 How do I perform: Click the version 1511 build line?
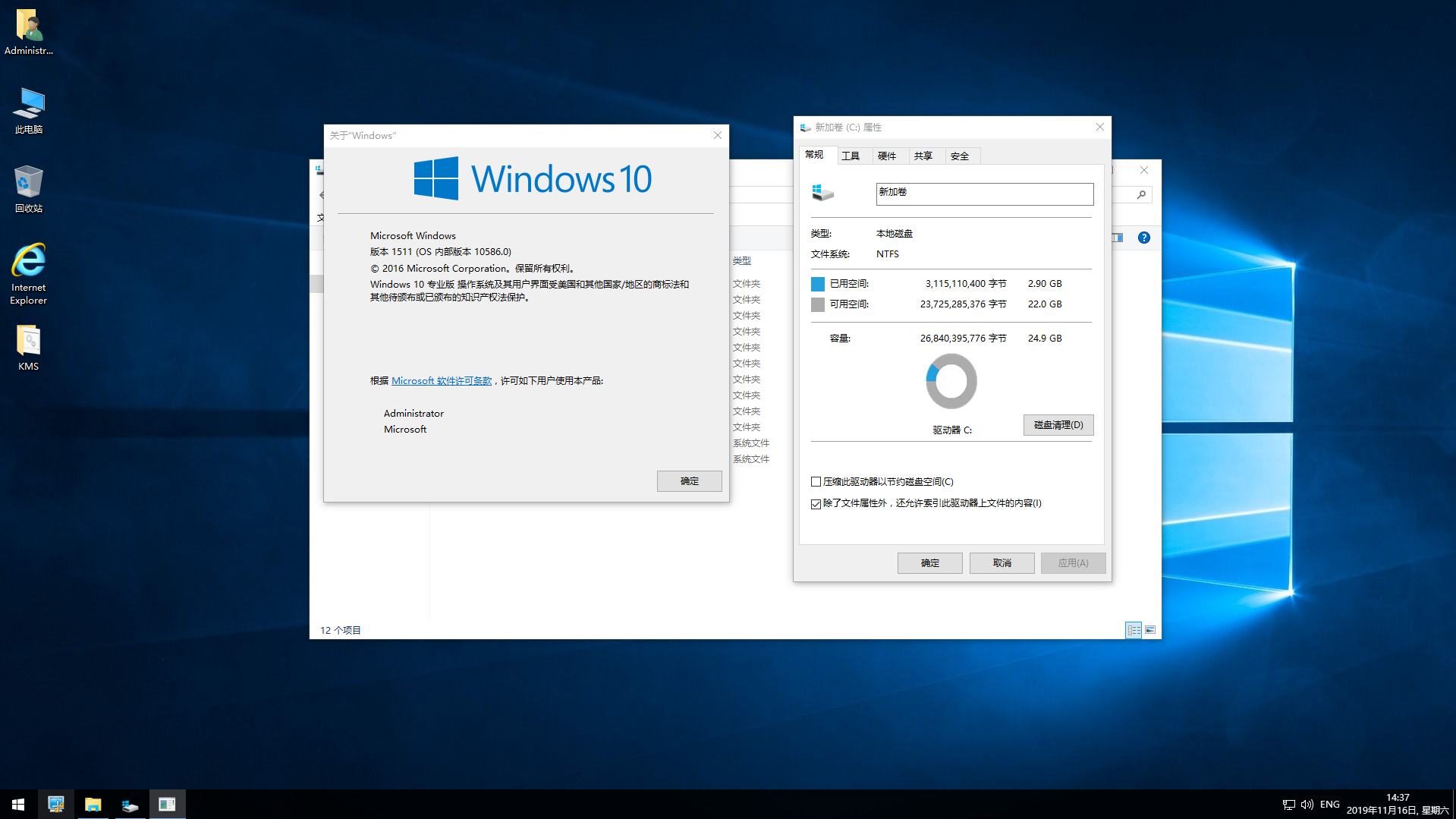440,252
